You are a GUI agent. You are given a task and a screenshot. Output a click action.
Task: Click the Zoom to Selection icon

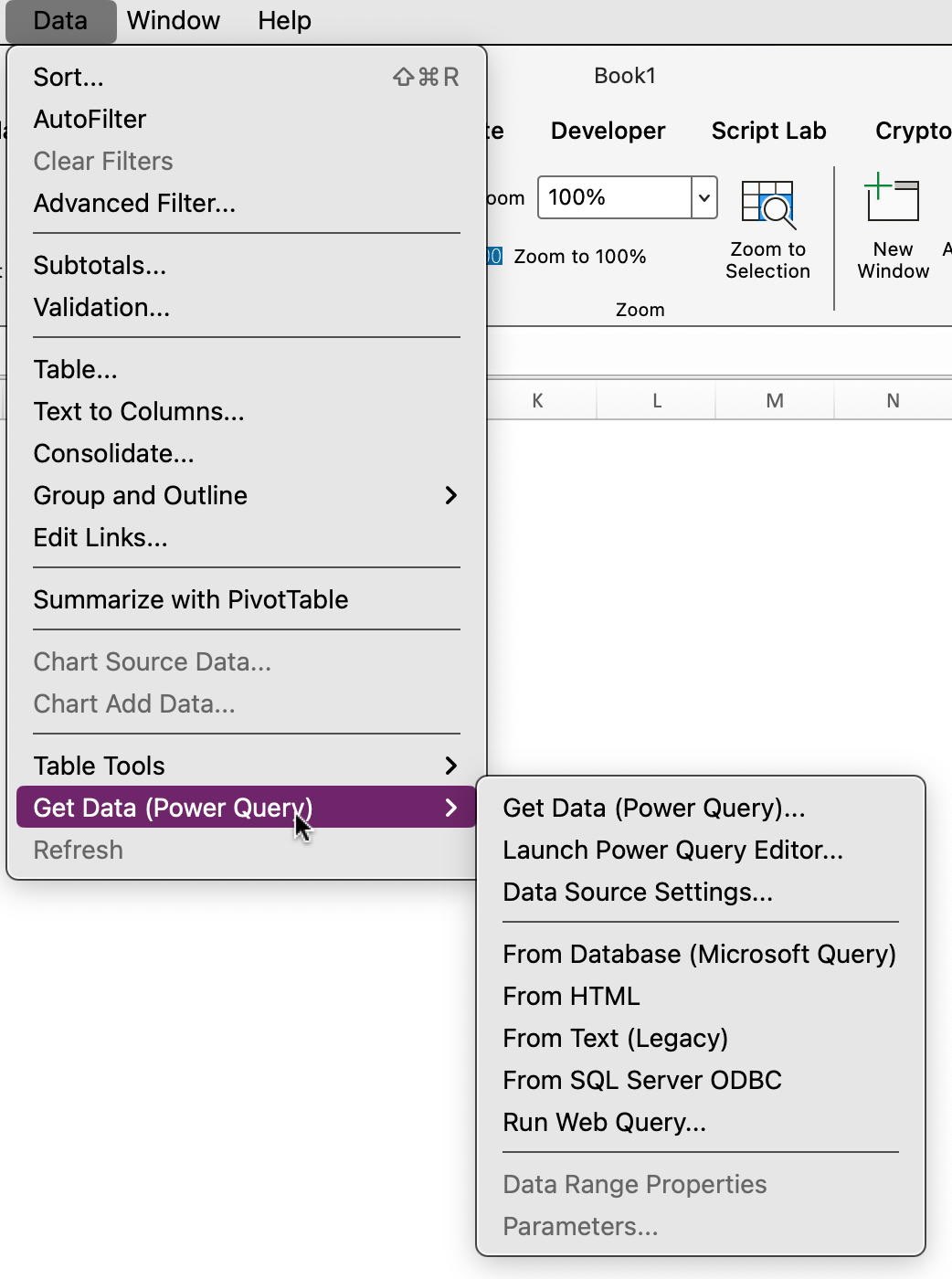(x=767, y=204)
